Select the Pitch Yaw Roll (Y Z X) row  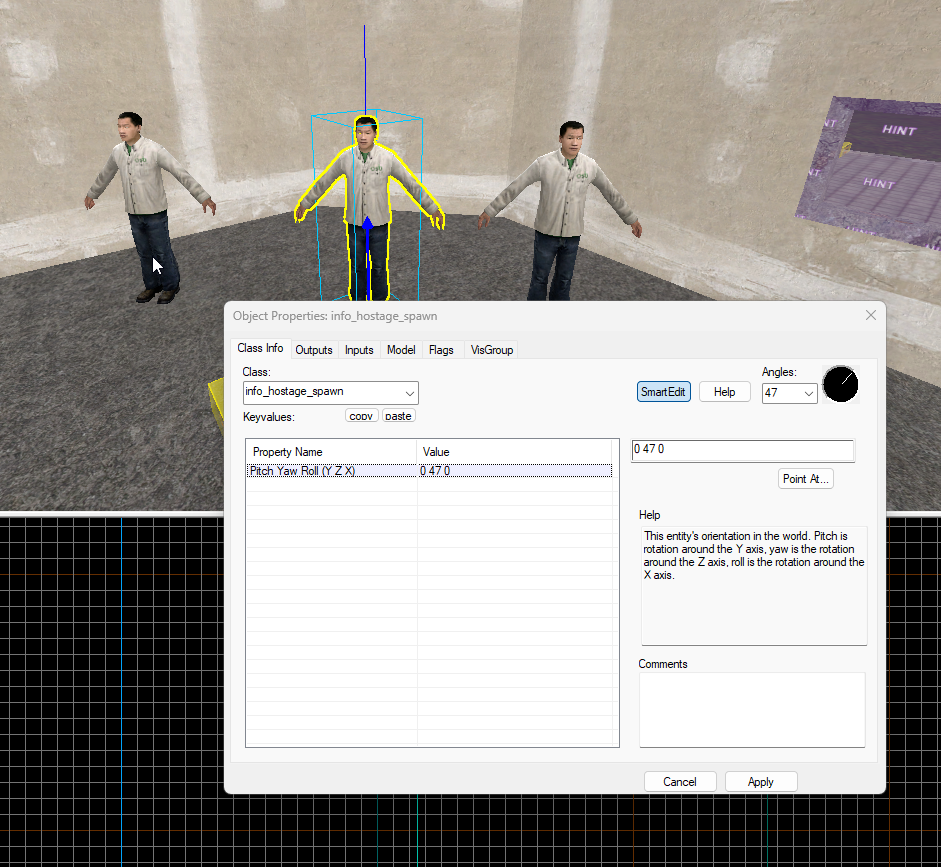tap(429, 471)
